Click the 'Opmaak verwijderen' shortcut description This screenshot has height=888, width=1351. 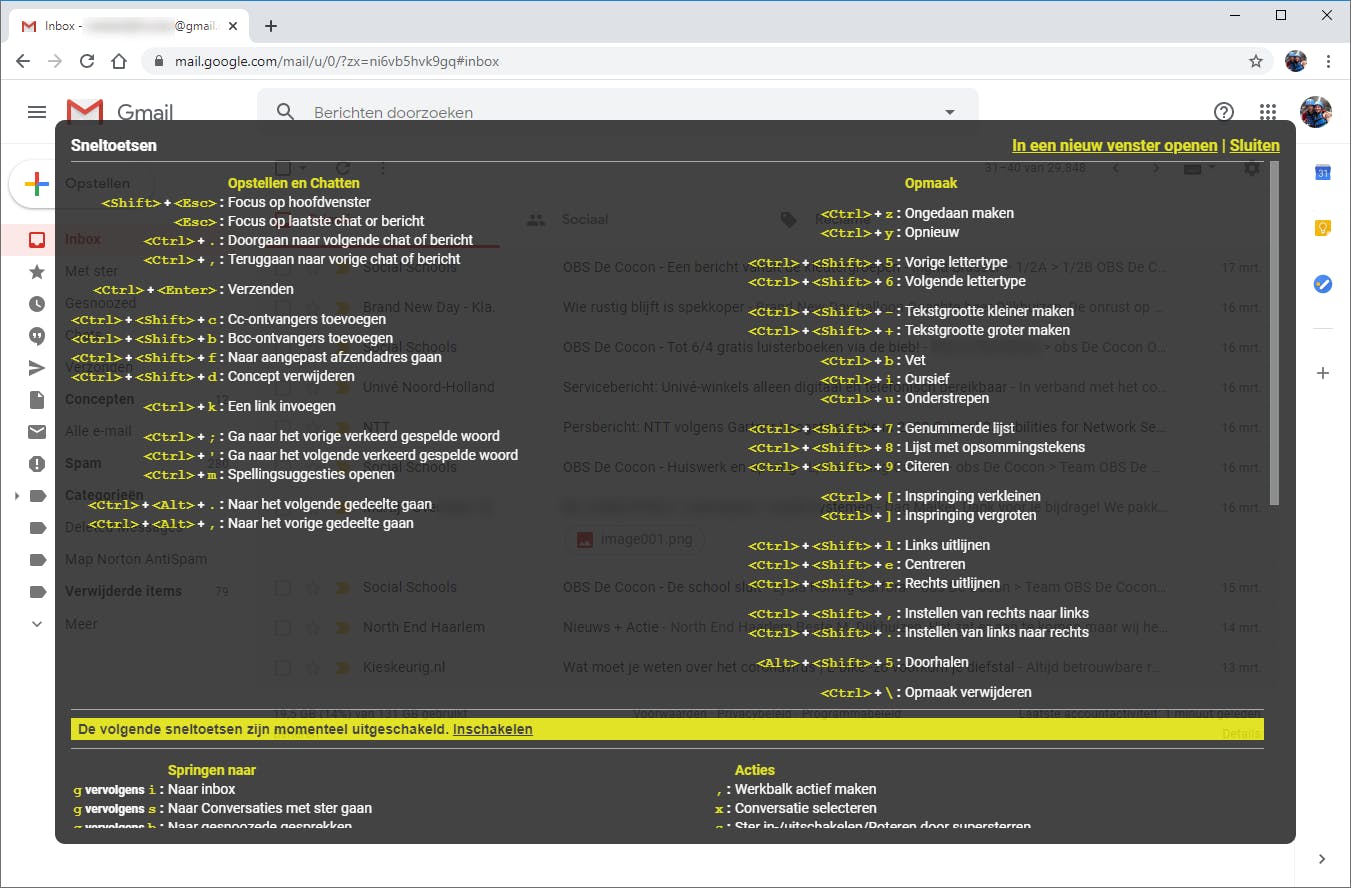[x=968, y=692]
